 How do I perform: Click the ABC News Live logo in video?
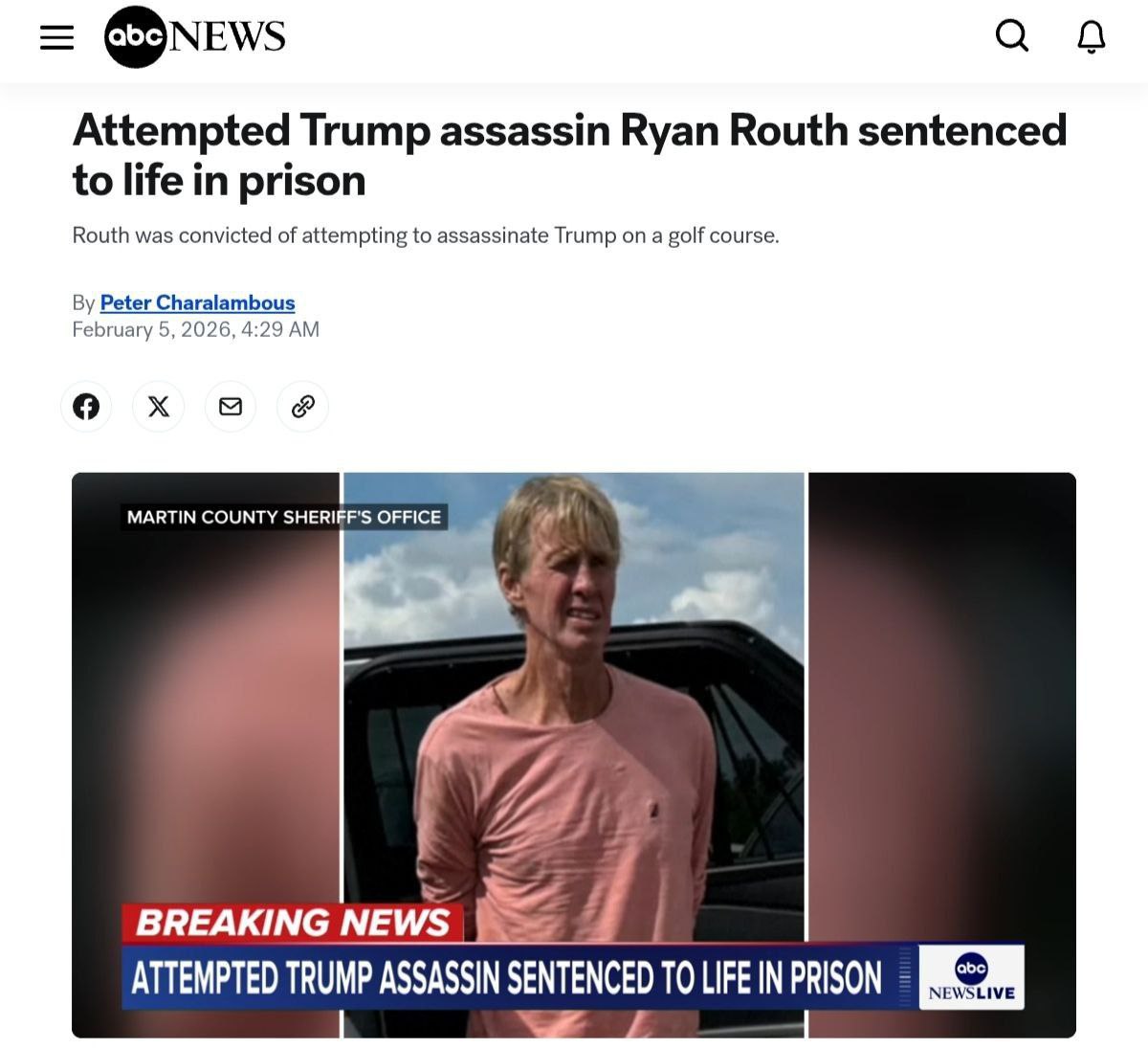pos(971,977)
